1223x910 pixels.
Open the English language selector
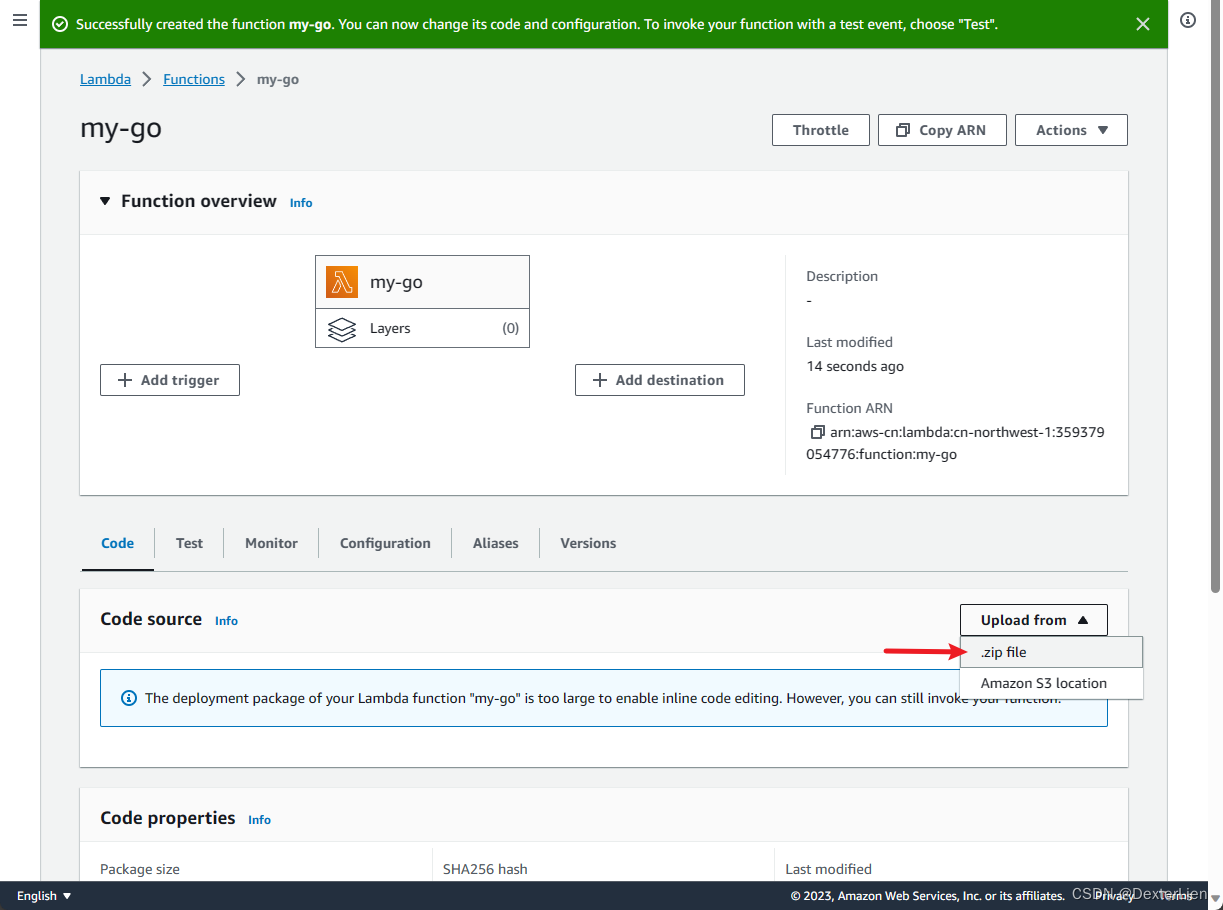pos(44,896)
